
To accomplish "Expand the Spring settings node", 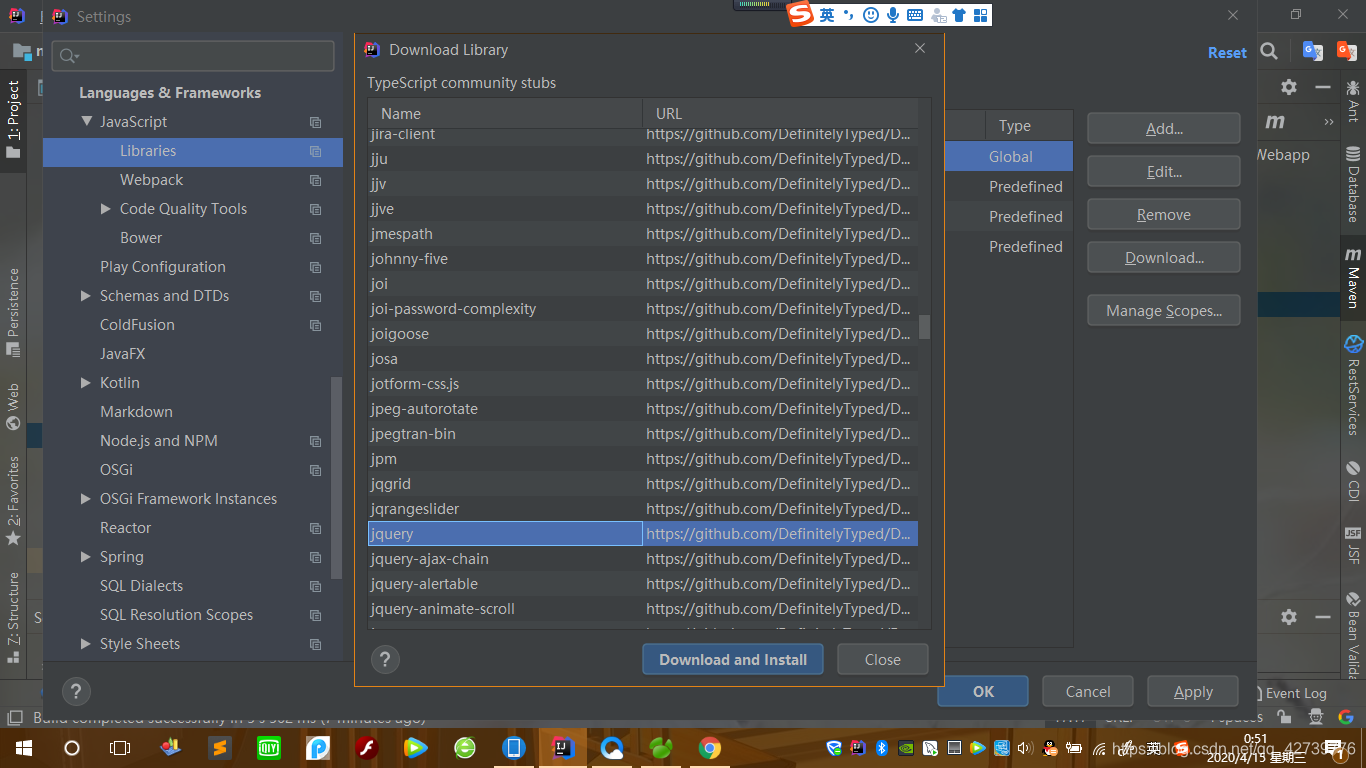I will (86, 557).
